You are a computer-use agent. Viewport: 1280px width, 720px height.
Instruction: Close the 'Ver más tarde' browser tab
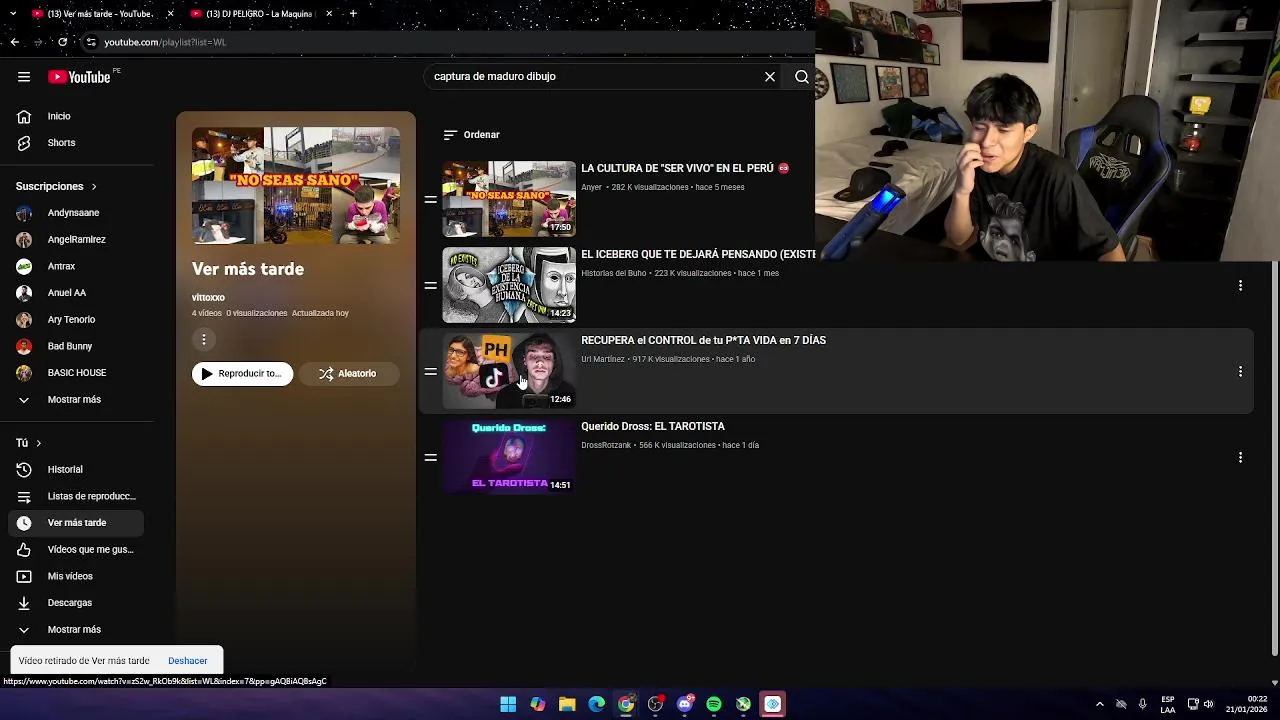pyautogui.click(x=170, y=14)
